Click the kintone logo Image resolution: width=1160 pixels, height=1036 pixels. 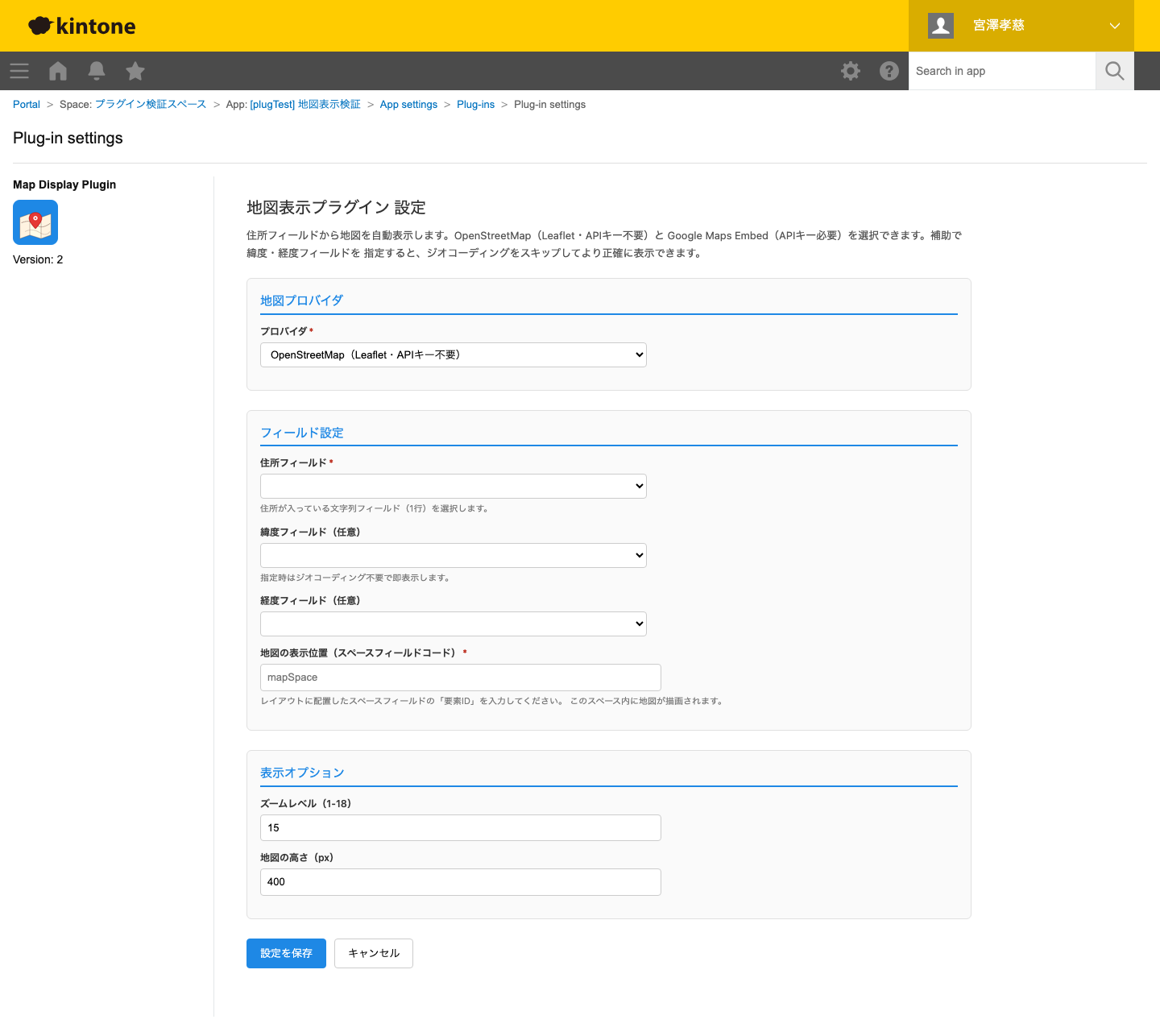point(82,26)
